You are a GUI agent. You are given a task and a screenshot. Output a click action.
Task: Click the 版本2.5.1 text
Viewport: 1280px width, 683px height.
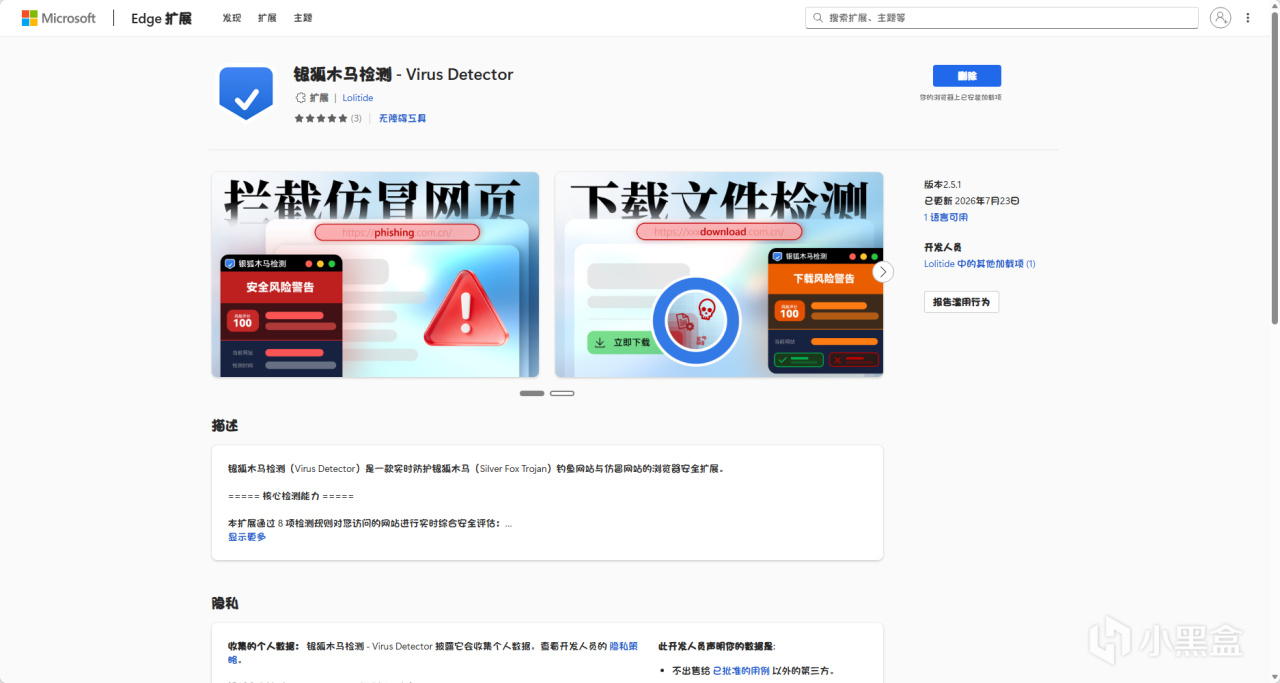tap(943, 185)
